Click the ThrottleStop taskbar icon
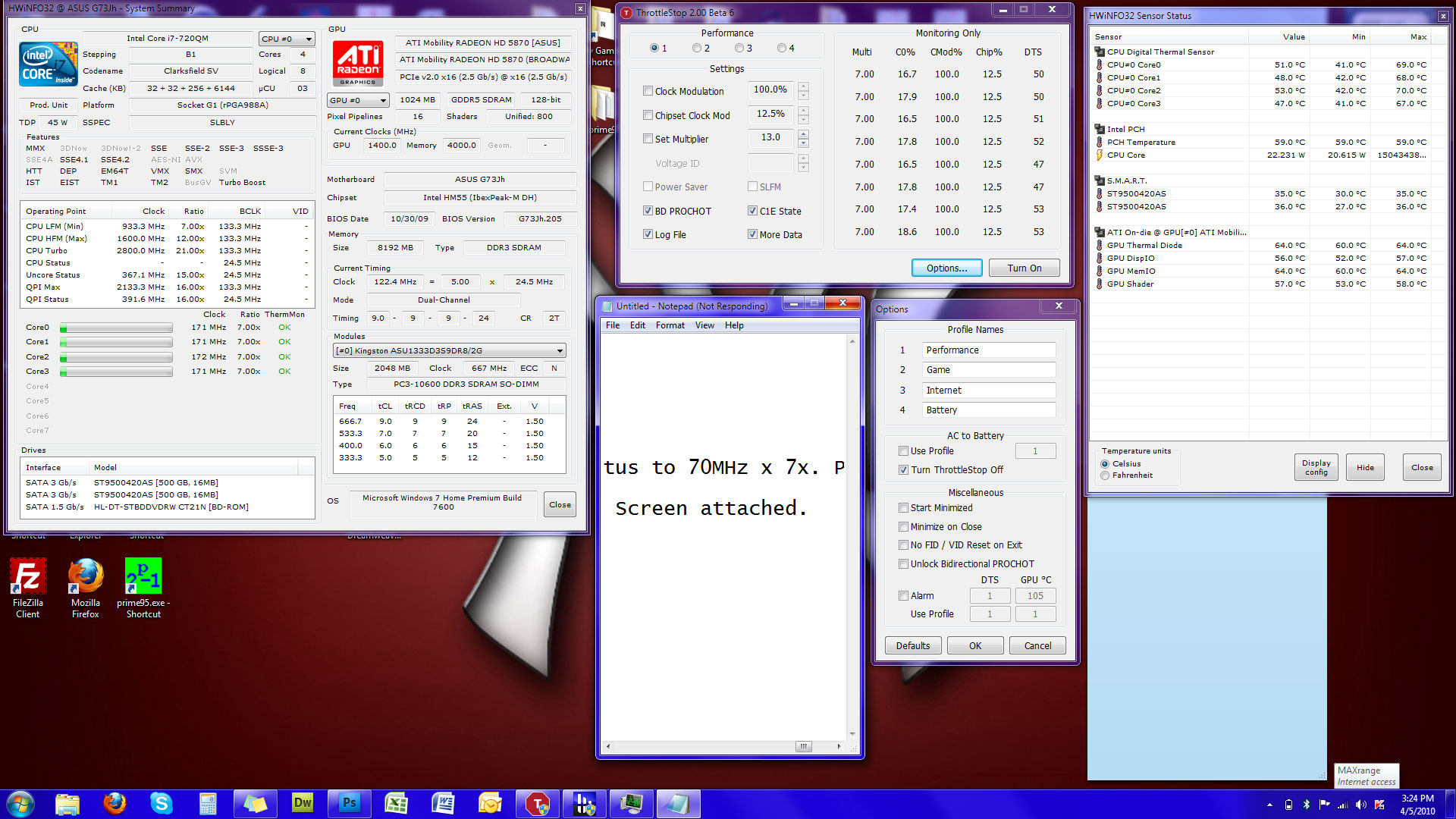Viewport: 1456px width, 819px height. click(x=537, y=803)
